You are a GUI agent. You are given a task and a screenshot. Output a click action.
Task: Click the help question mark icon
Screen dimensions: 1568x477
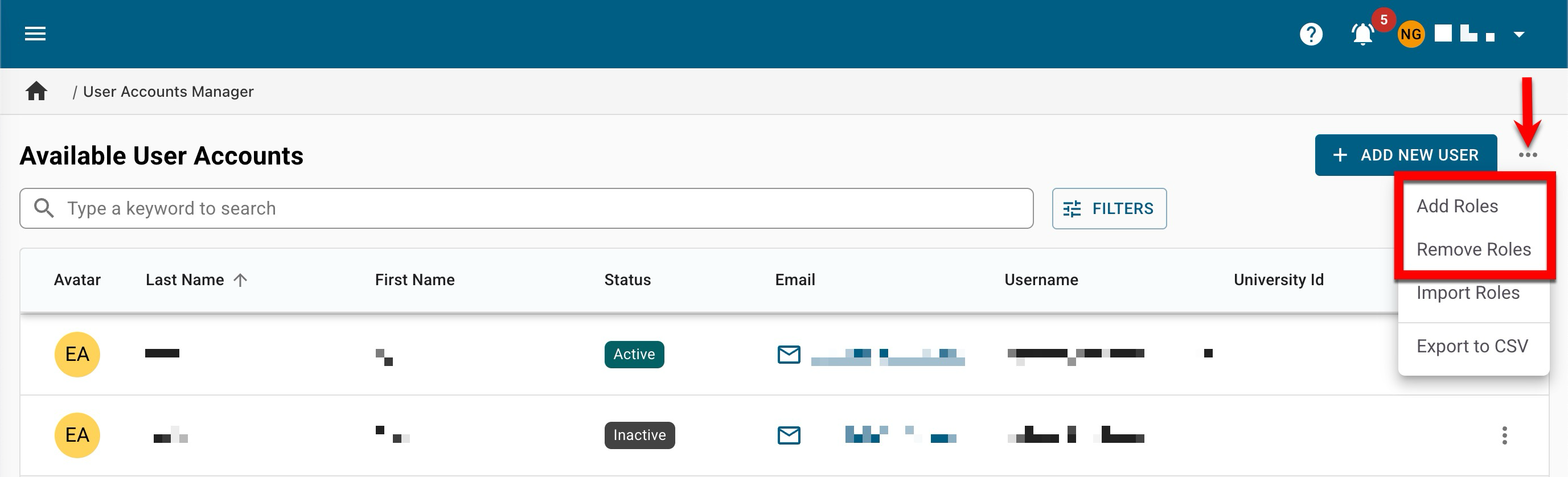click(1311, 34)
